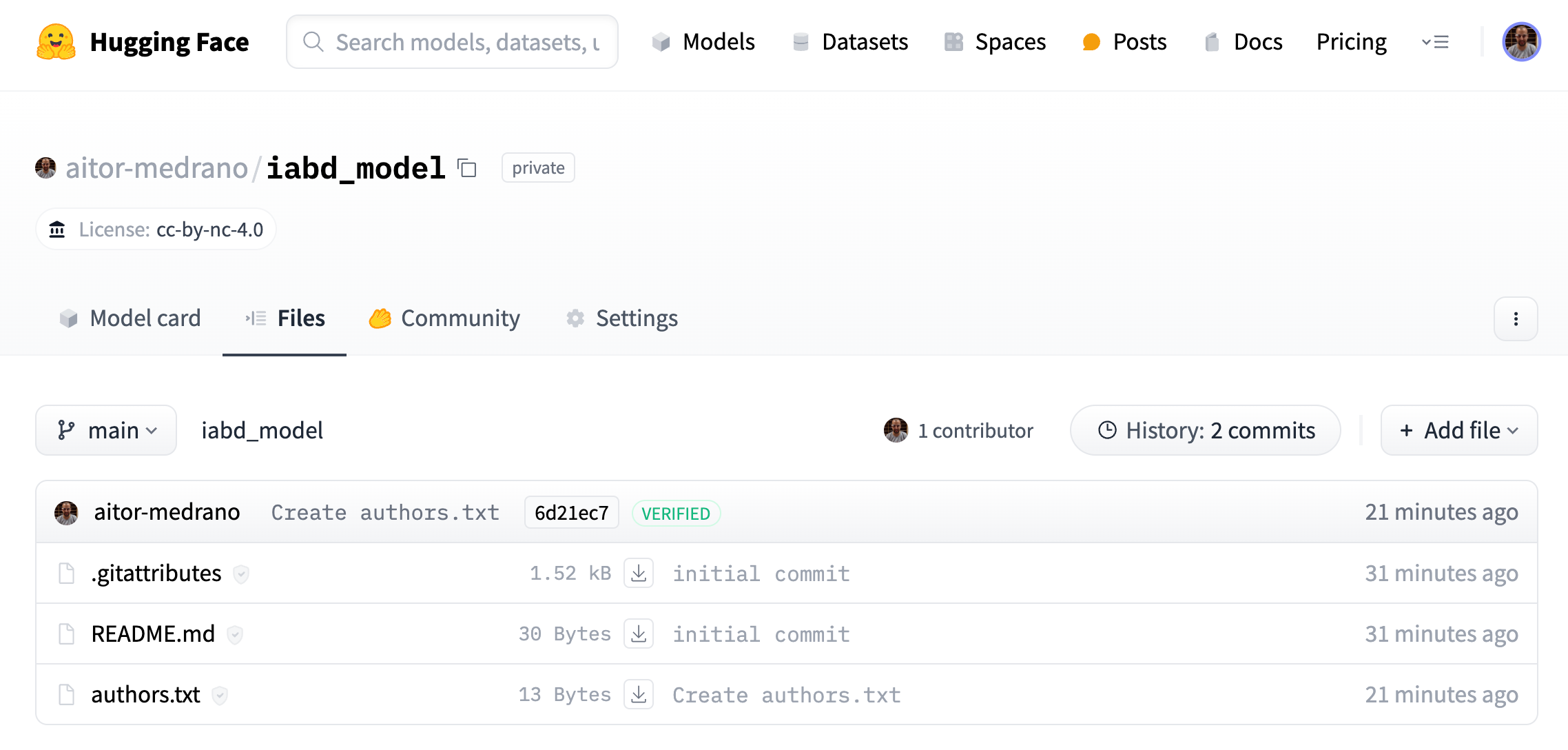Open the latest commit message Create authors.txt
The image size is (1568, 750).
click(x=385, y=513)
